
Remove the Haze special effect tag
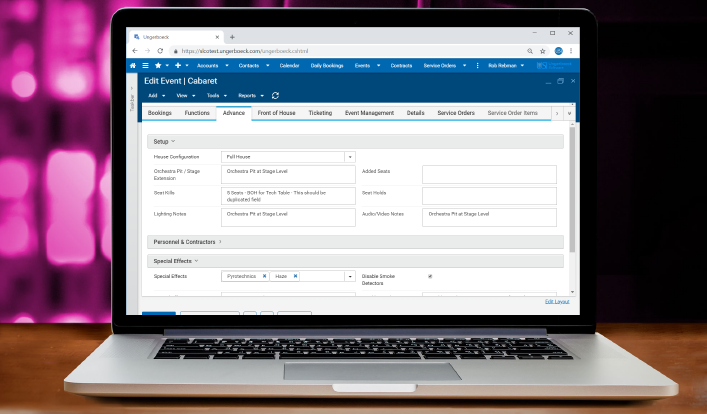pyautogui.click(x=296, y=276)
